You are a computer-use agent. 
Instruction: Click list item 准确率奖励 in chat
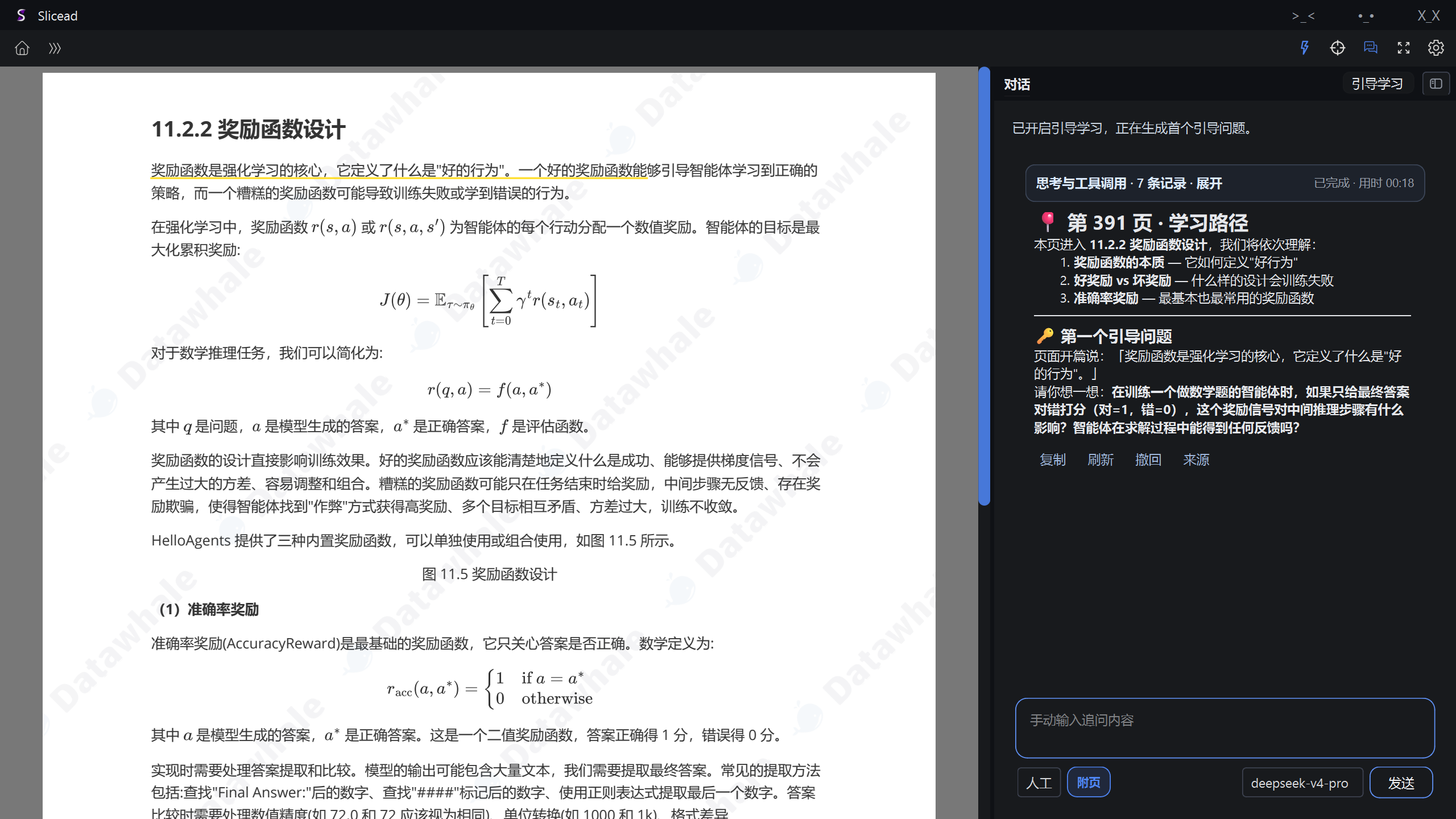[1106, 298]
